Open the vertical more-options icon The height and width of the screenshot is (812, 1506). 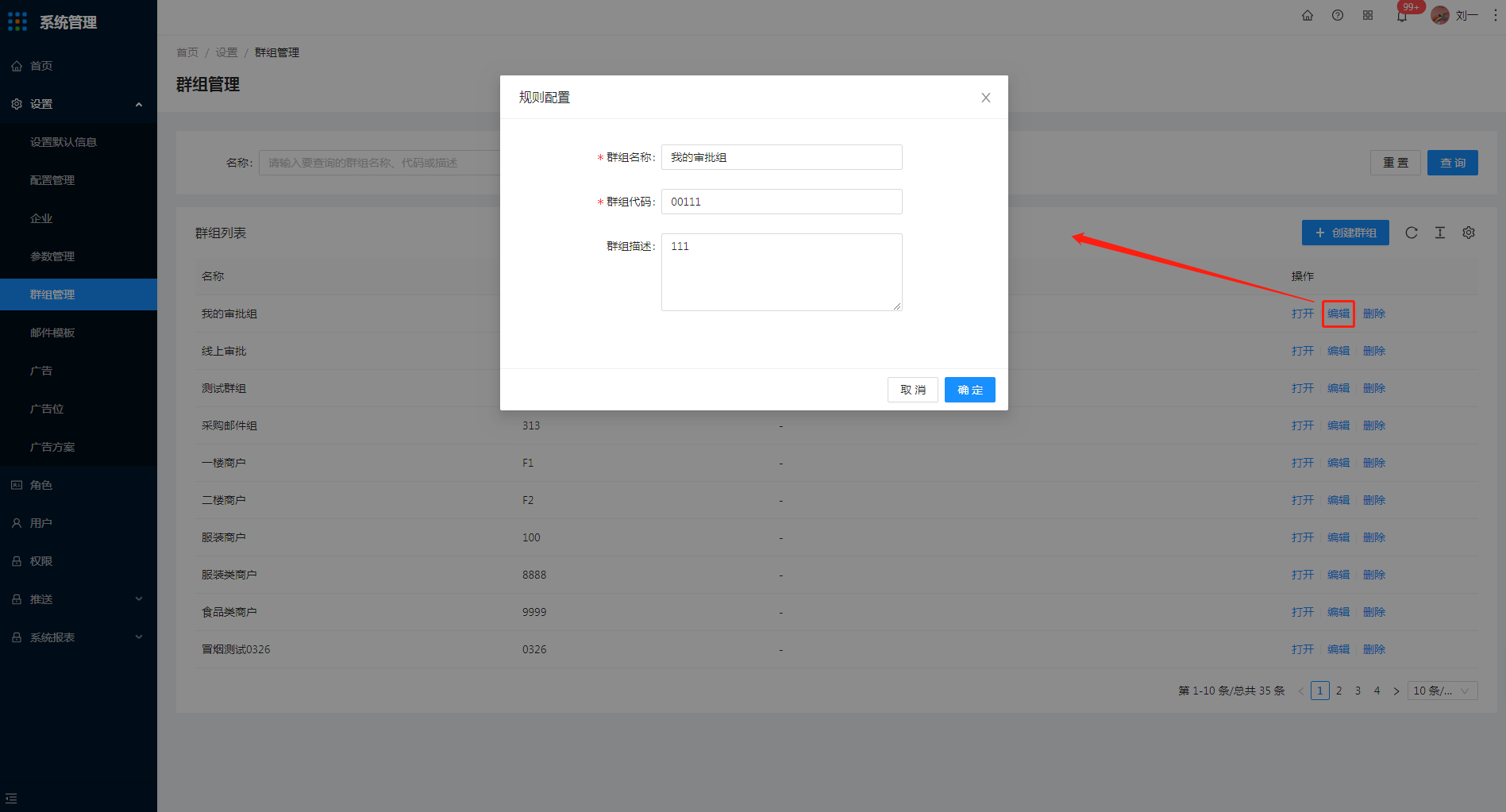tap(1496, 15)
